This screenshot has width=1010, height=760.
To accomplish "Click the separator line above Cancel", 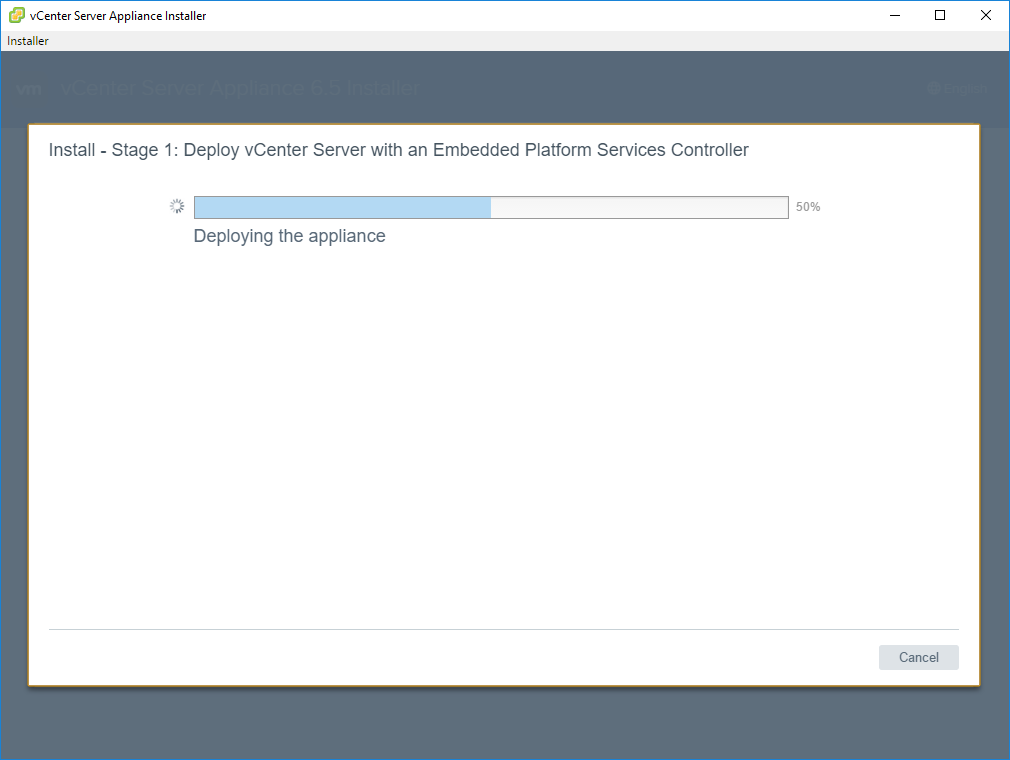I will pyautogui.click(x=503, y=629).
